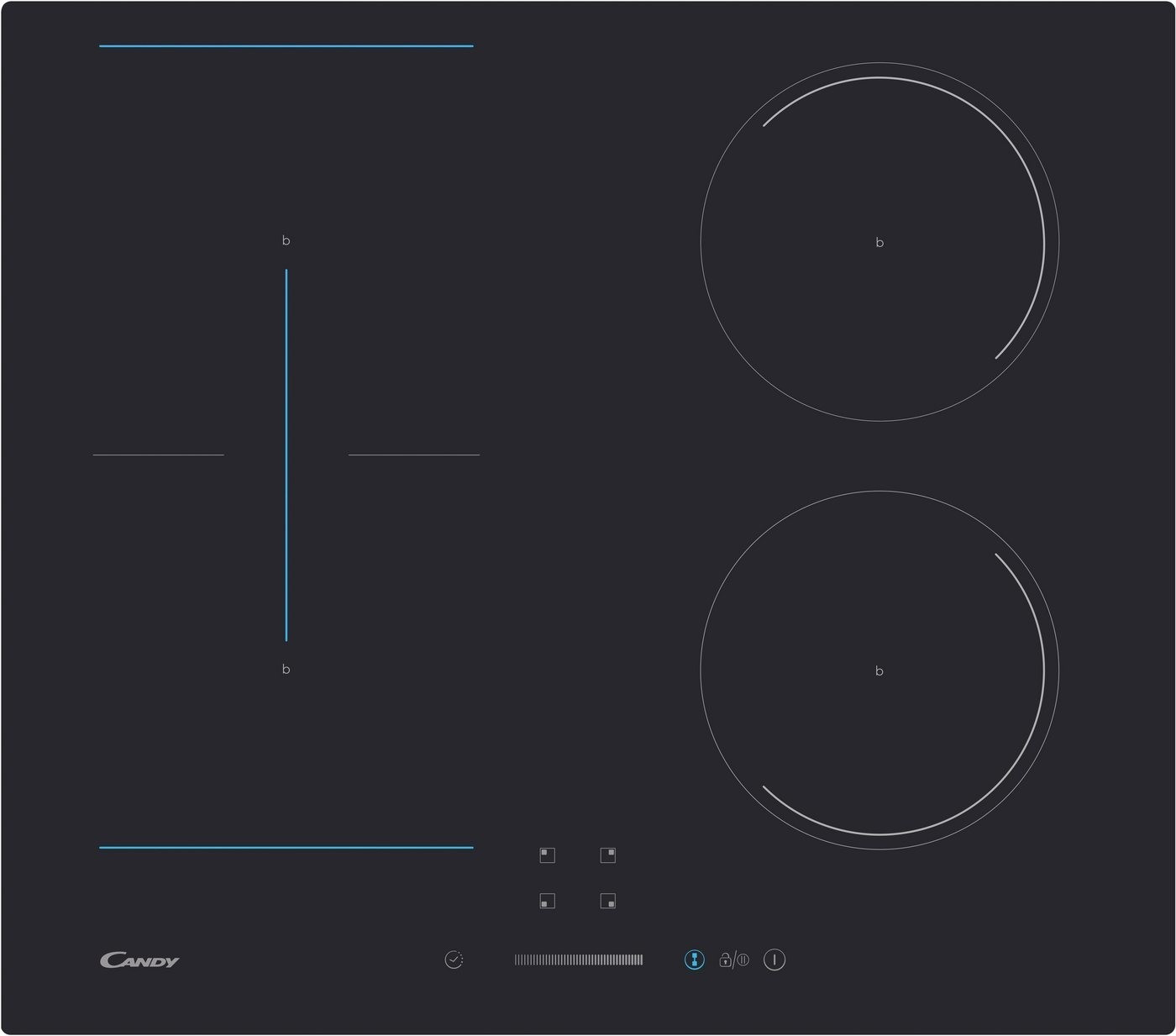Select the top-right zone selector square
This screenshot has width=1176, height=1036.
point(607,855)
